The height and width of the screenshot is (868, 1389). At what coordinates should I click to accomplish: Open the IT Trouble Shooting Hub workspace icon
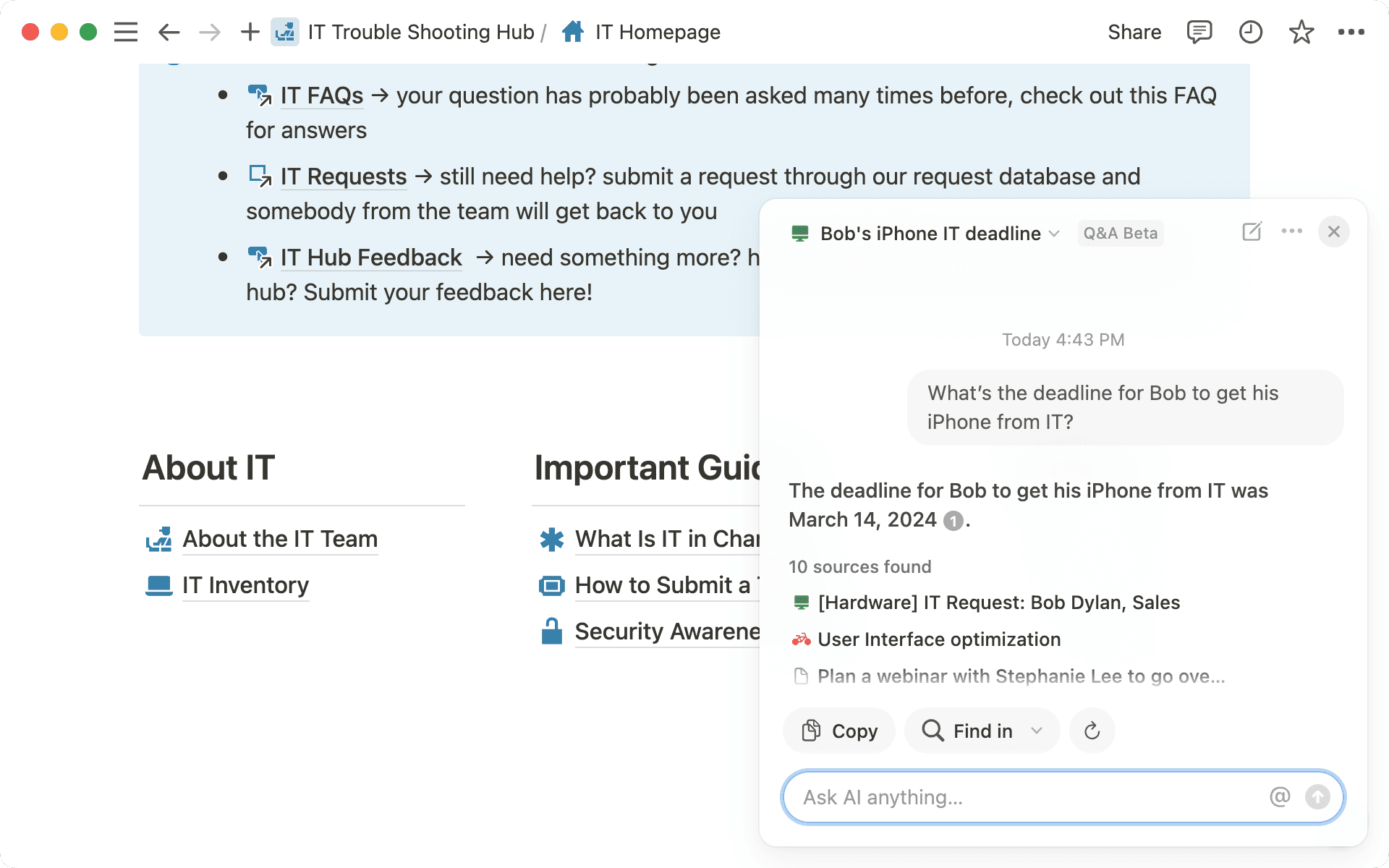point(285,31)
